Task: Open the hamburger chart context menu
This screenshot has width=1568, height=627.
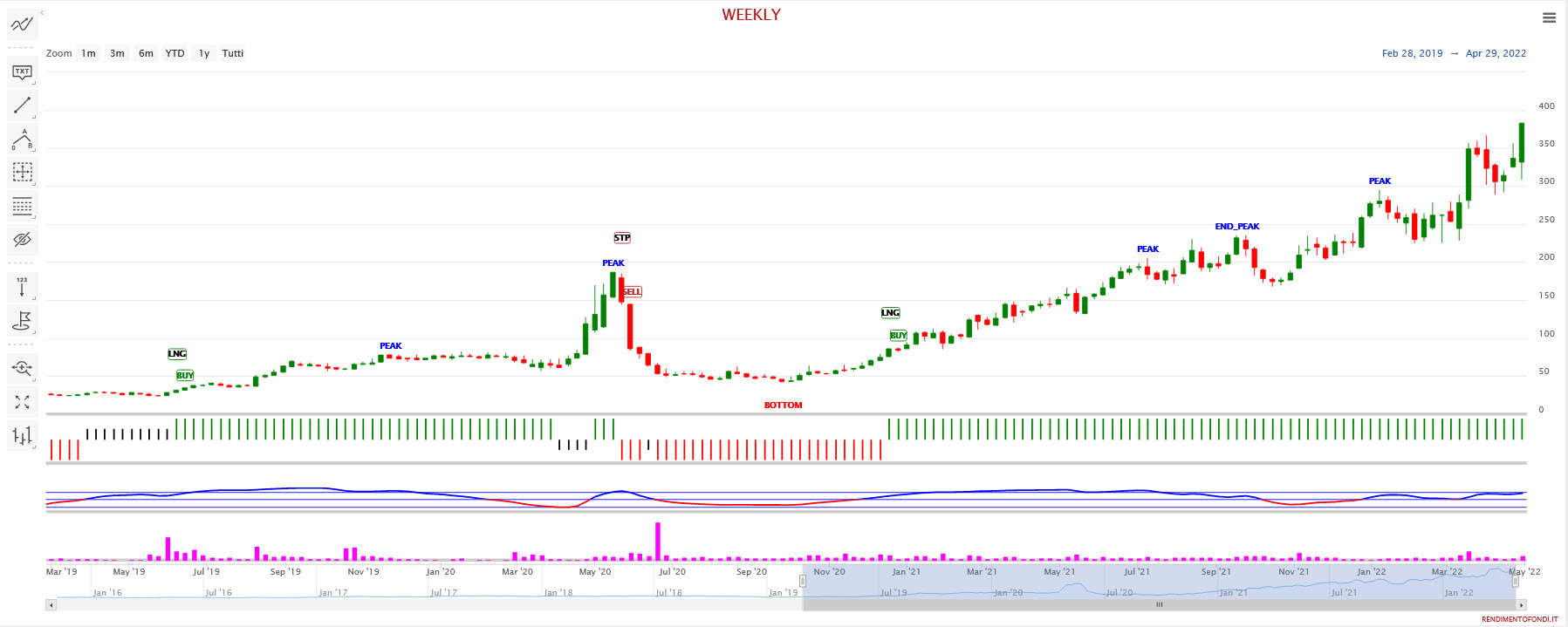Action: 1549,17
